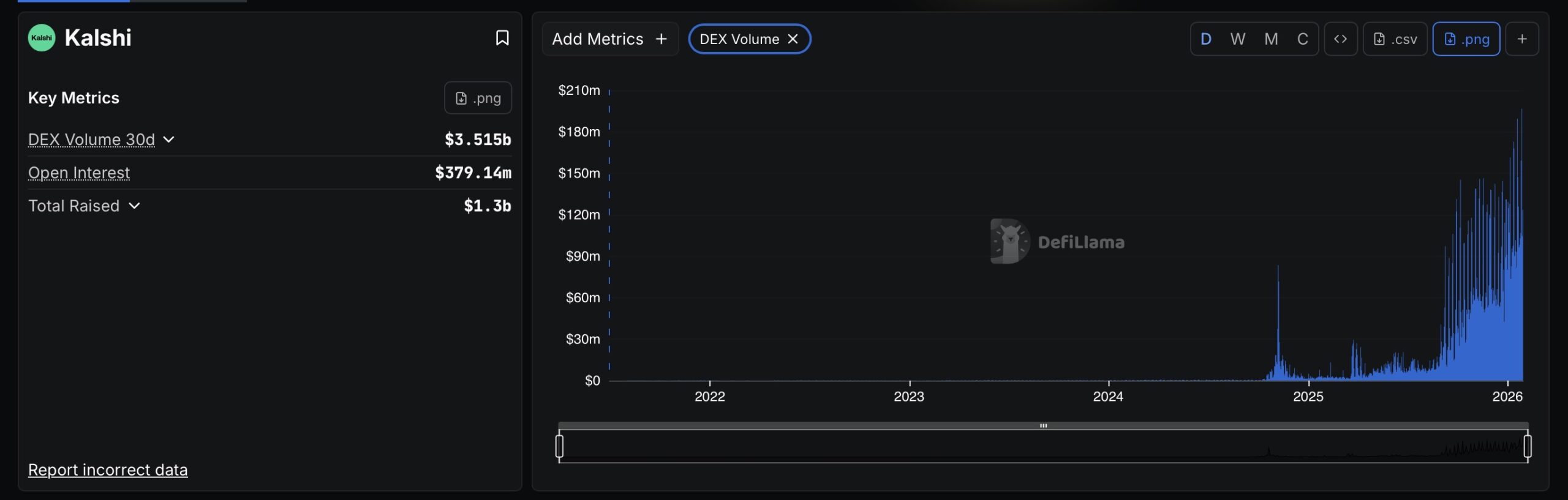Add a new chart with plus icon
1568x500 pixels.
1523,39
